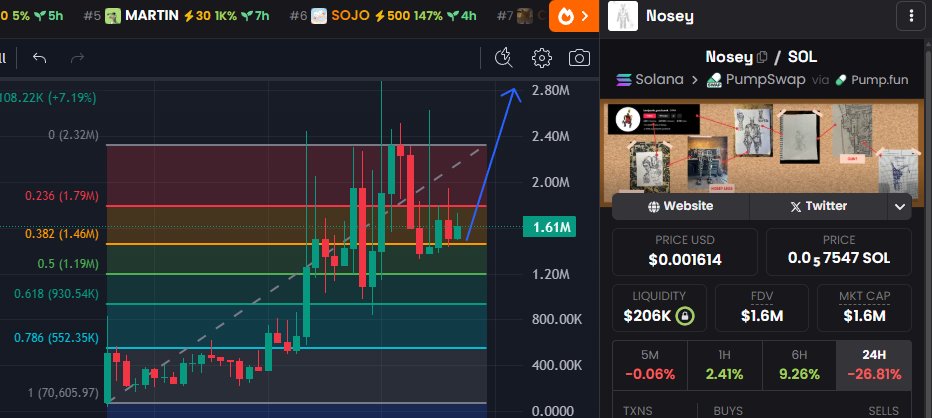Open trending token #5 MARTIN
The width and height of the screenshot is (932, 418).
(177, 15)
